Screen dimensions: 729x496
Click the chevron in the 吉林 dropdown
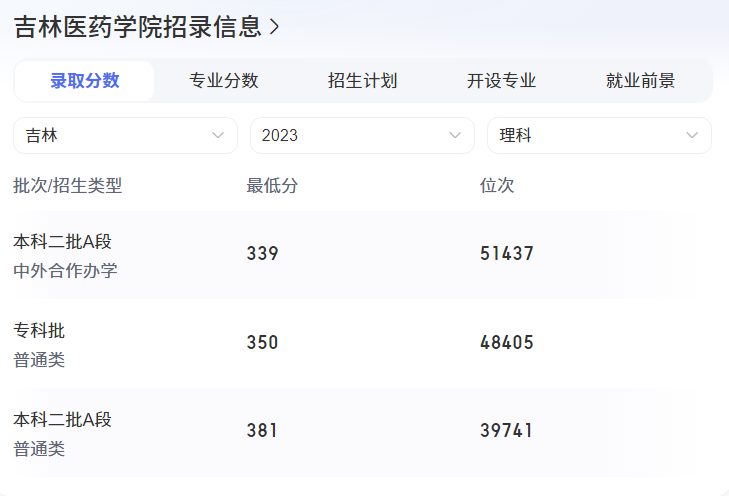218,135
